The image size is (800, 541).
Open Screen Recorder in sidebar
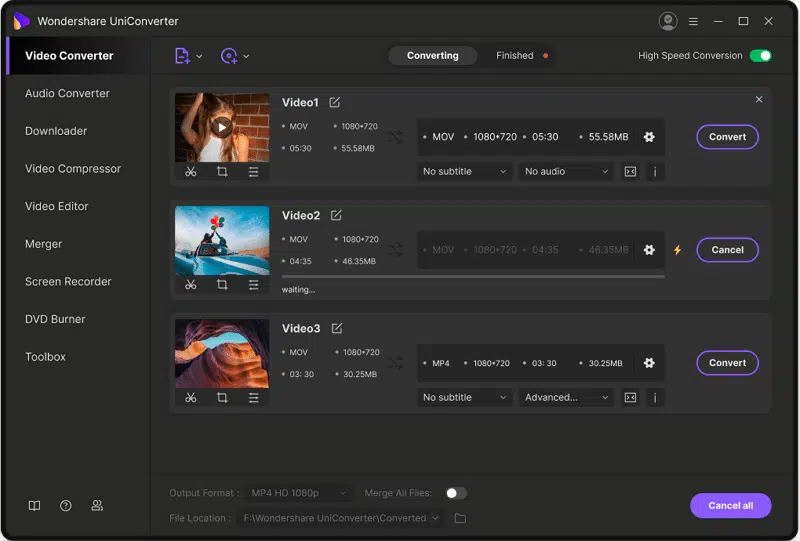[68, 282]
